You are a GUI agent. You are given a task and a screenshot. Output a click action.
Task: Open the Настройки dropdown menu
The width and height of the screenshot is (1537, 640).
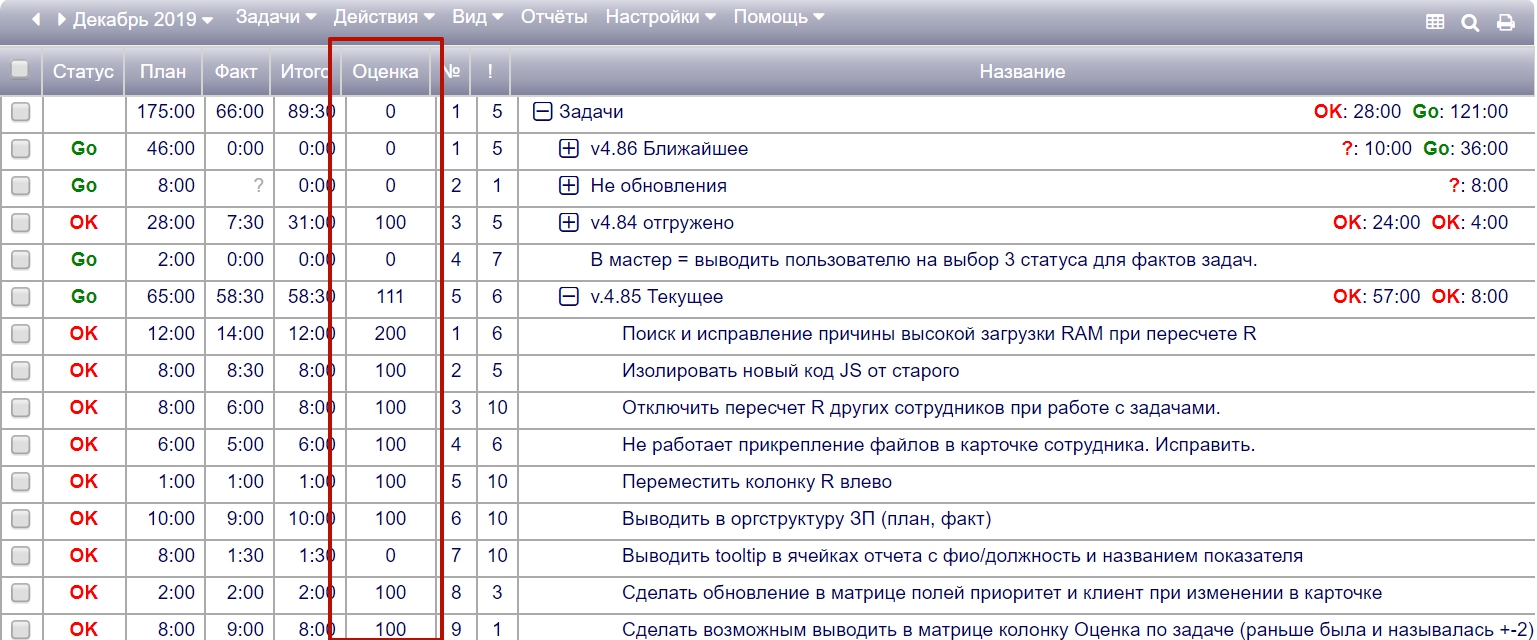(660, 17)
